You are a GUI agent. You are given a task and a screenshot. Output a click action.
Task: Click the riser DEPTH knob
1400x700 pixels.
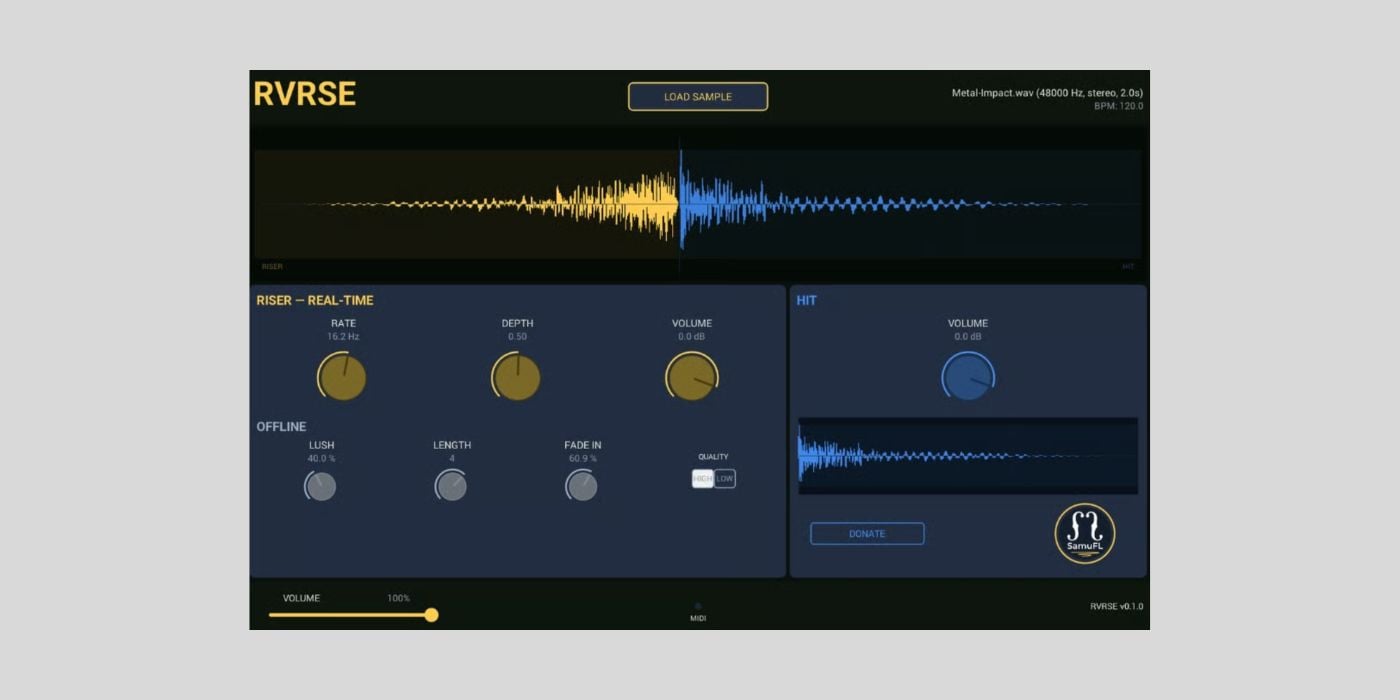pos(517,377)
